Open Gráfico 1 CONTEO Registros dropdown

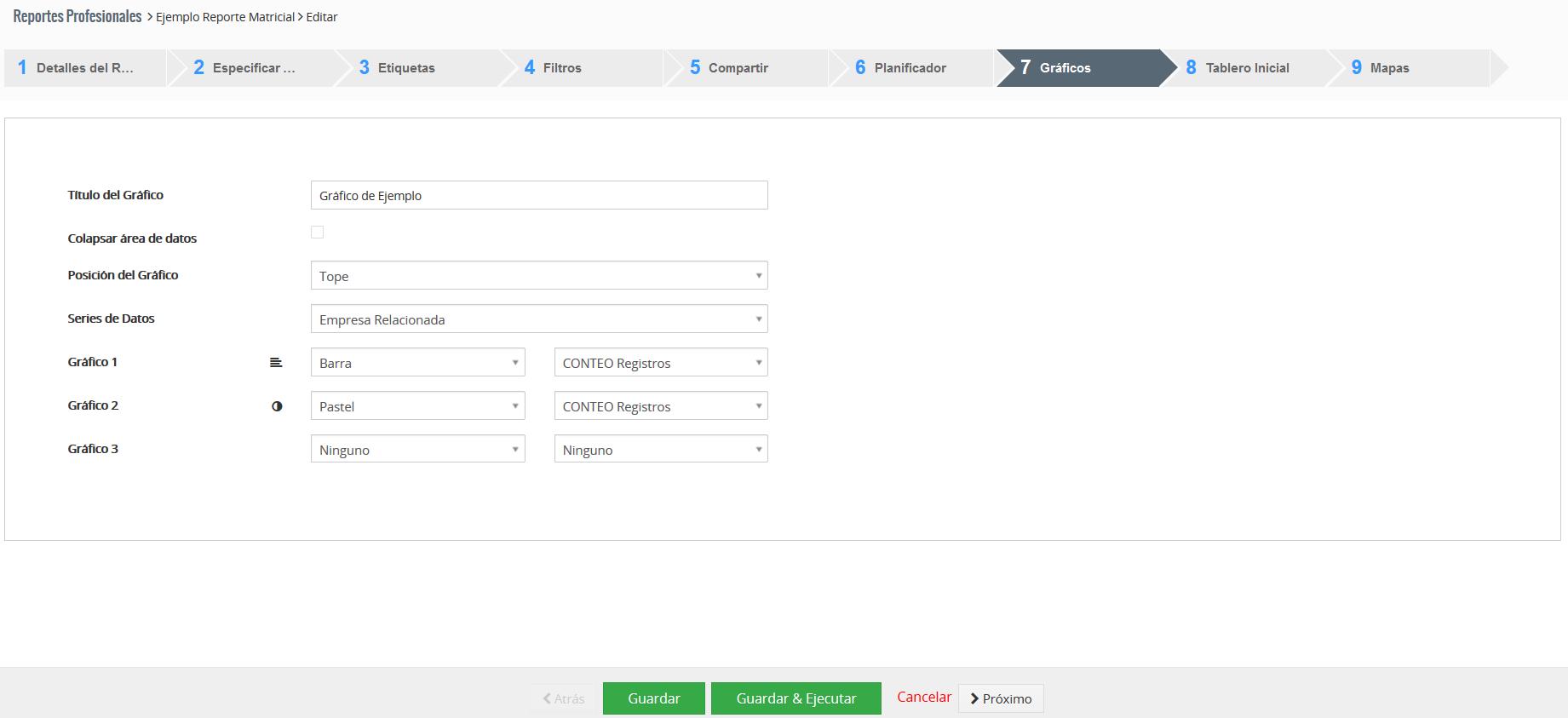[x=660, y=363]
